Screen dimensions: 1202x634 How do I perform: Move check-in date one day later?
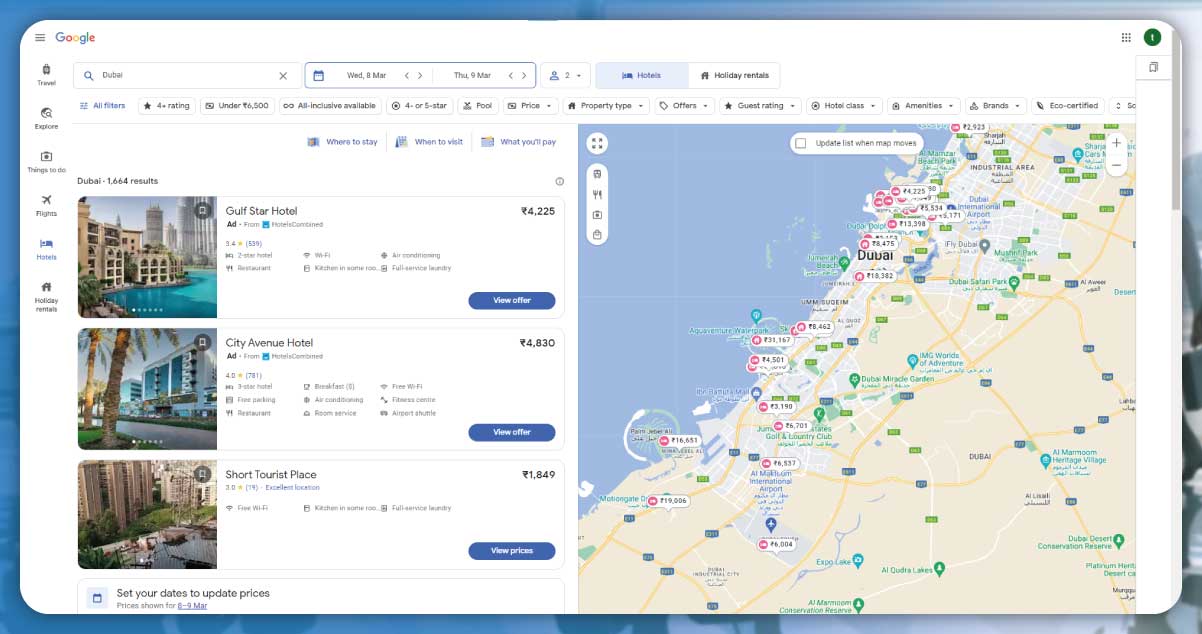point(420,76)
